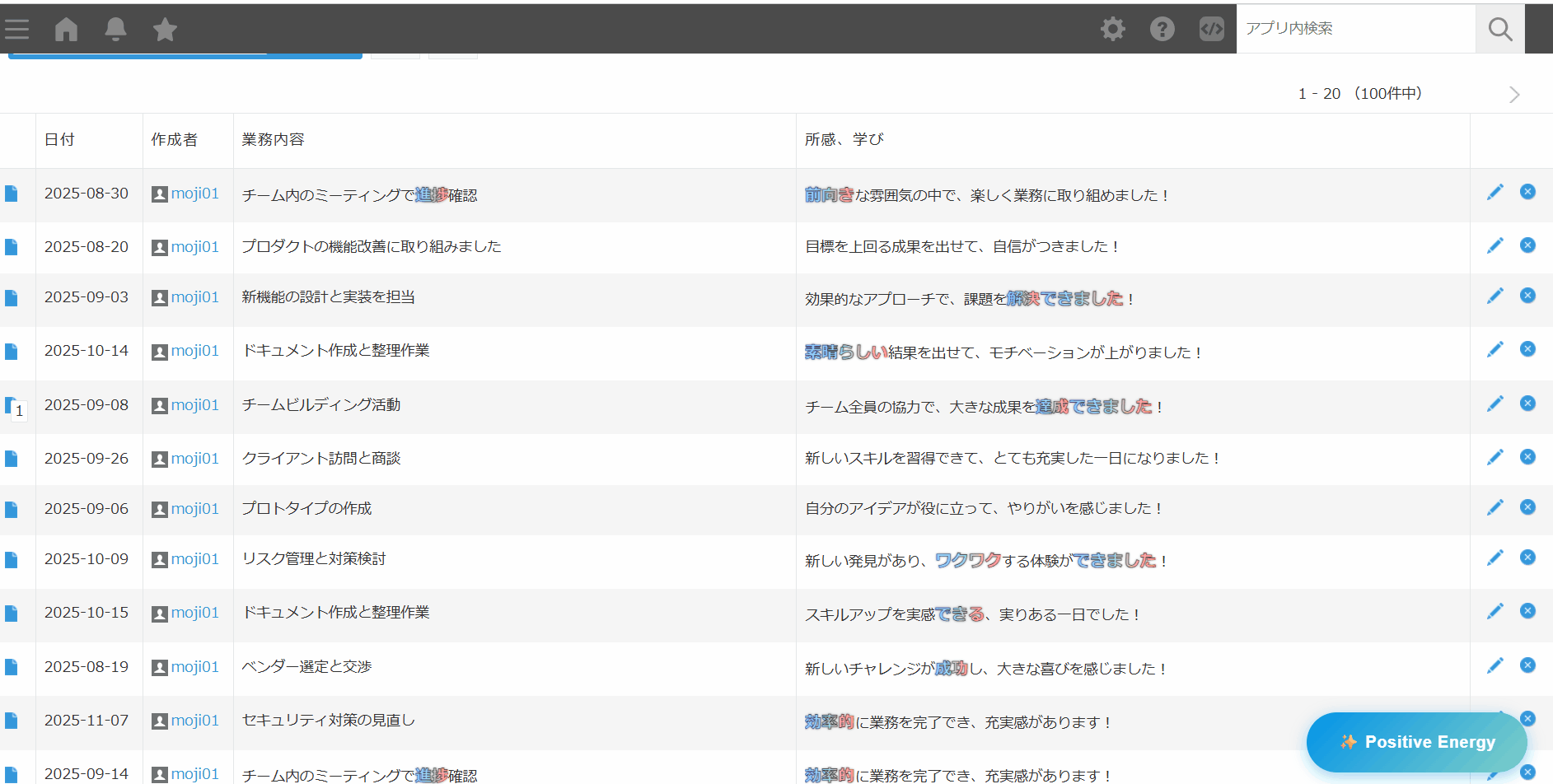Edit the 2025-10-09 record with pencil
Viewport: 1553px width, 784px height.
point(1495,558)
